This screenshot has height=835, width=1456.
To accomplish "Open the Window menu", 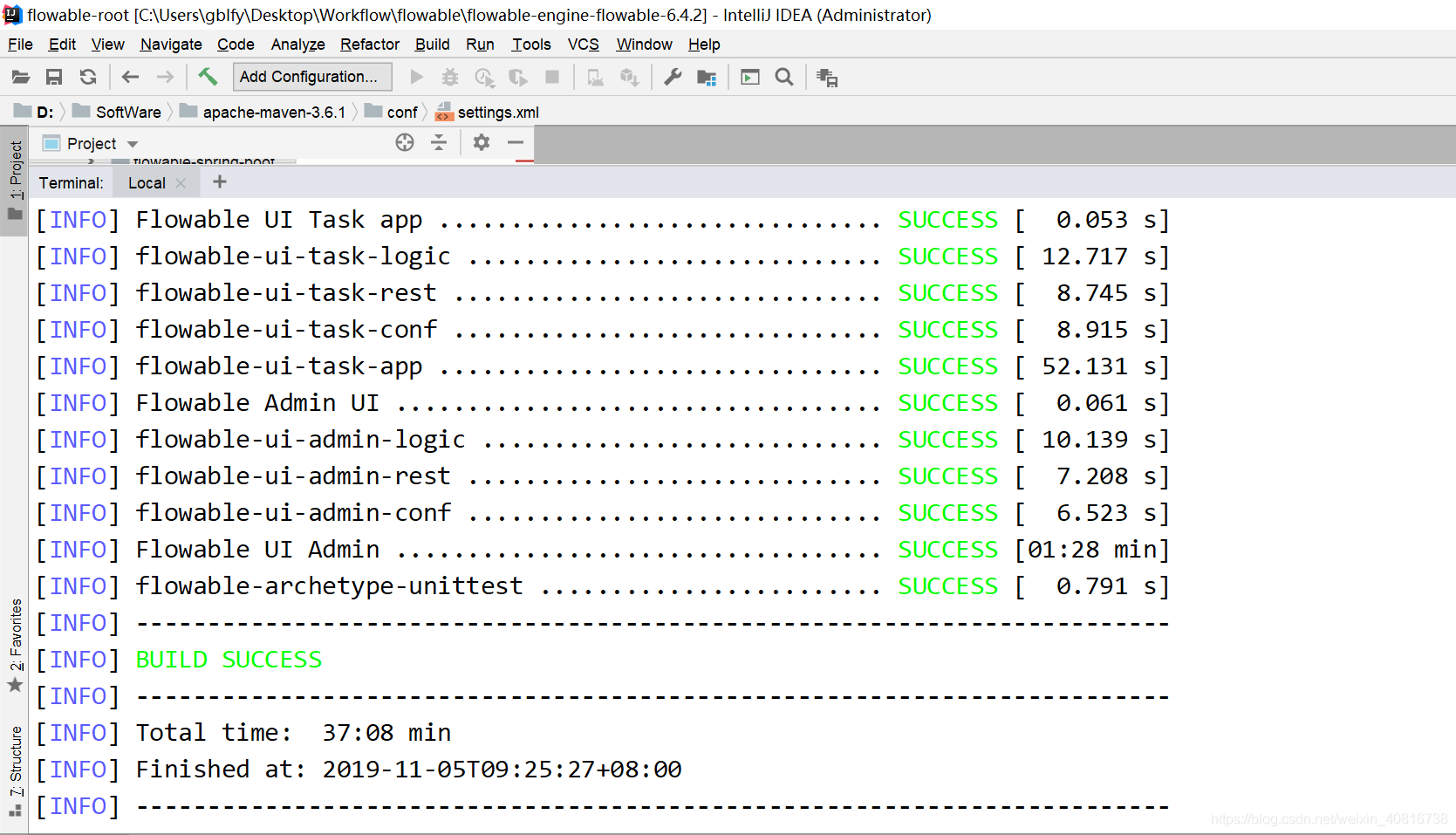I will (x=644, y=44).
